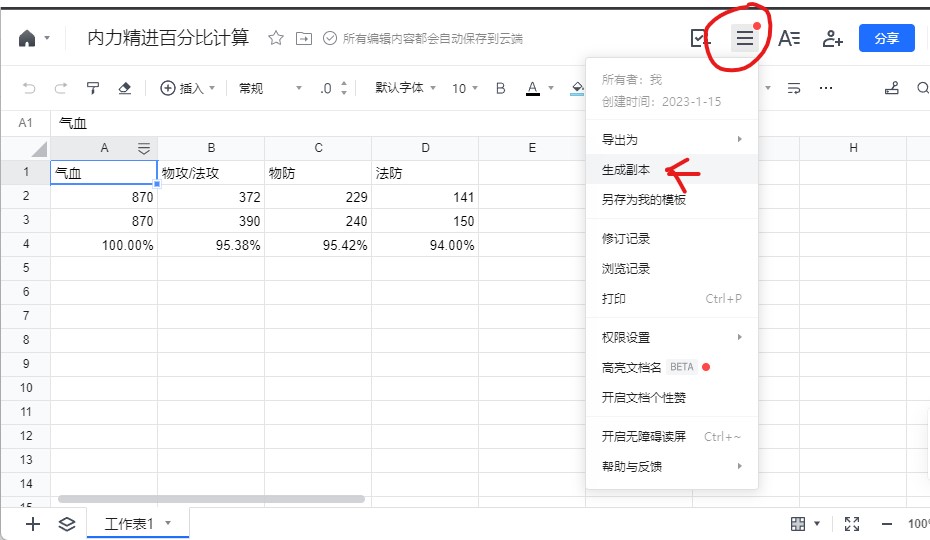The image size is (930, 540).
Task: Select cell containing 95.38%
Action: coord(211,244)
